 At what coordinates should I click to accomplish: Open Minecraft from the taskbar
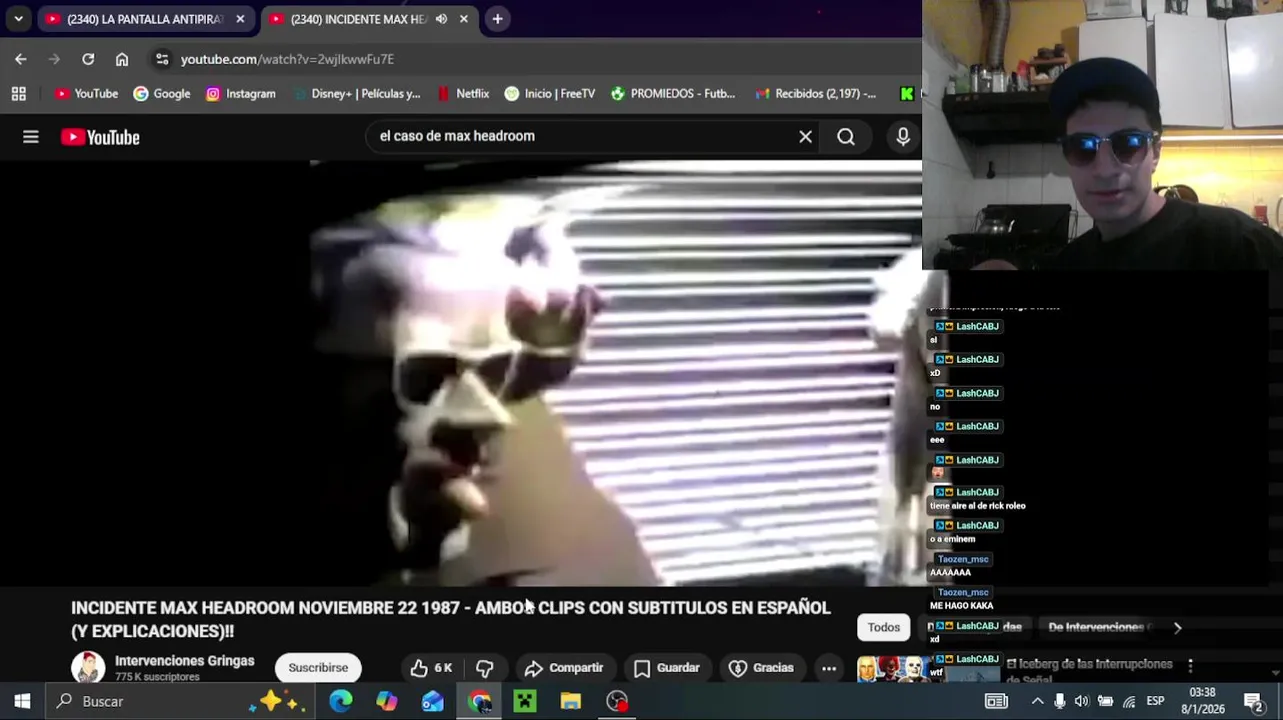coord(525,702)
